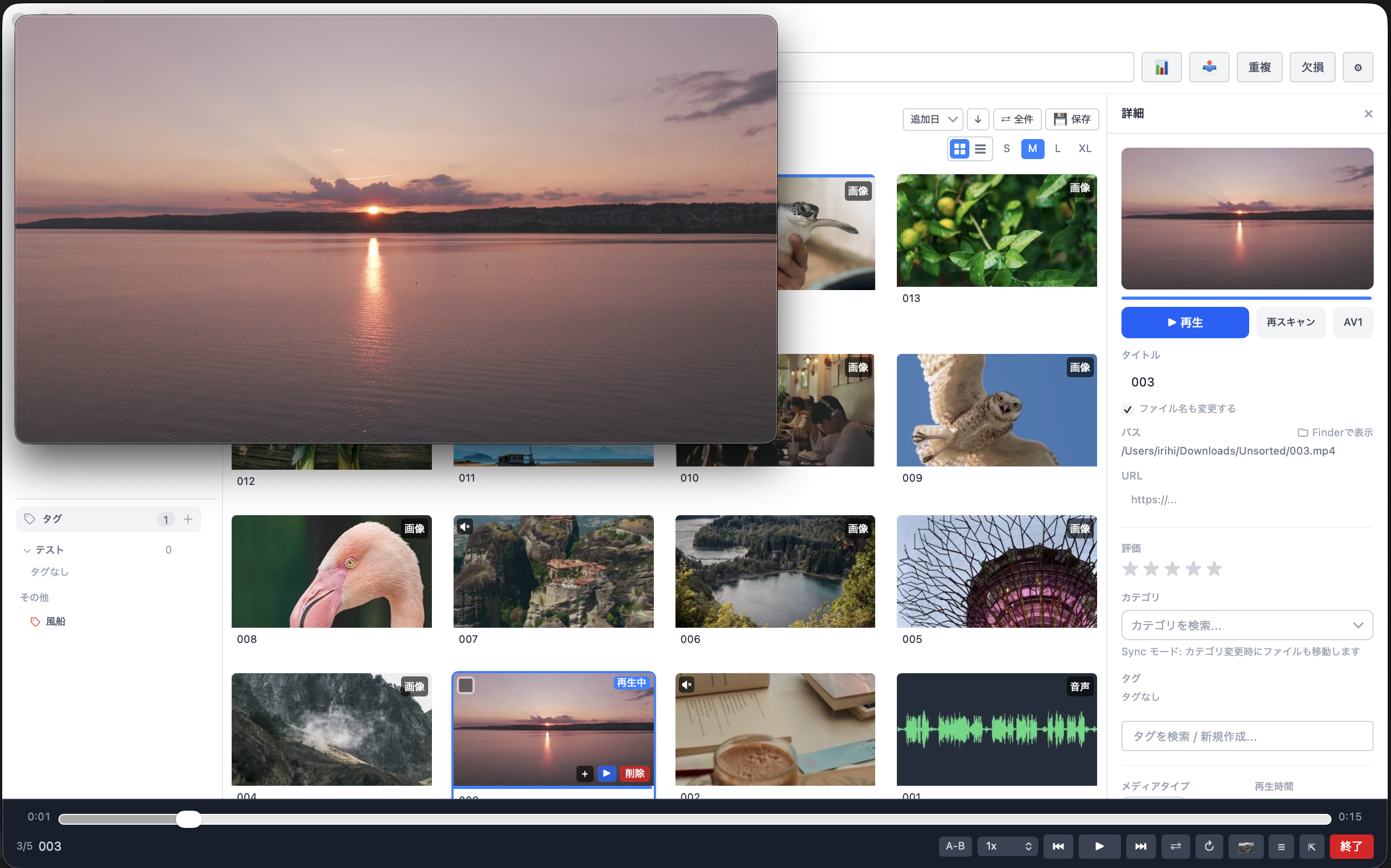Click the 重複 duplicates button
Image resolution: width=1391 pixels, height=868 pixels.
pyautogui.click(x=1259, y=67)
